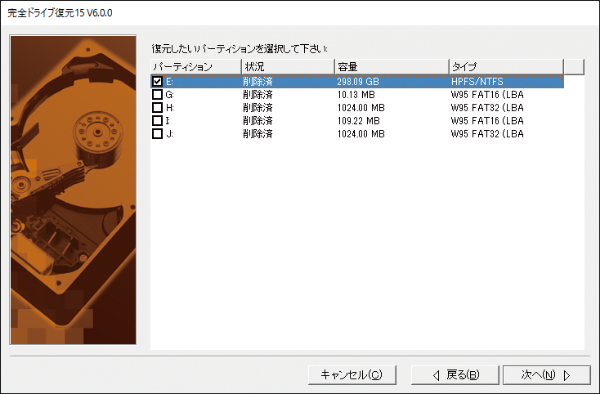The height and width of the screenshot is (394, 600).
Task: Click the キャンセル(C) button
Action: pyautogui.click(x=352, y=374)
